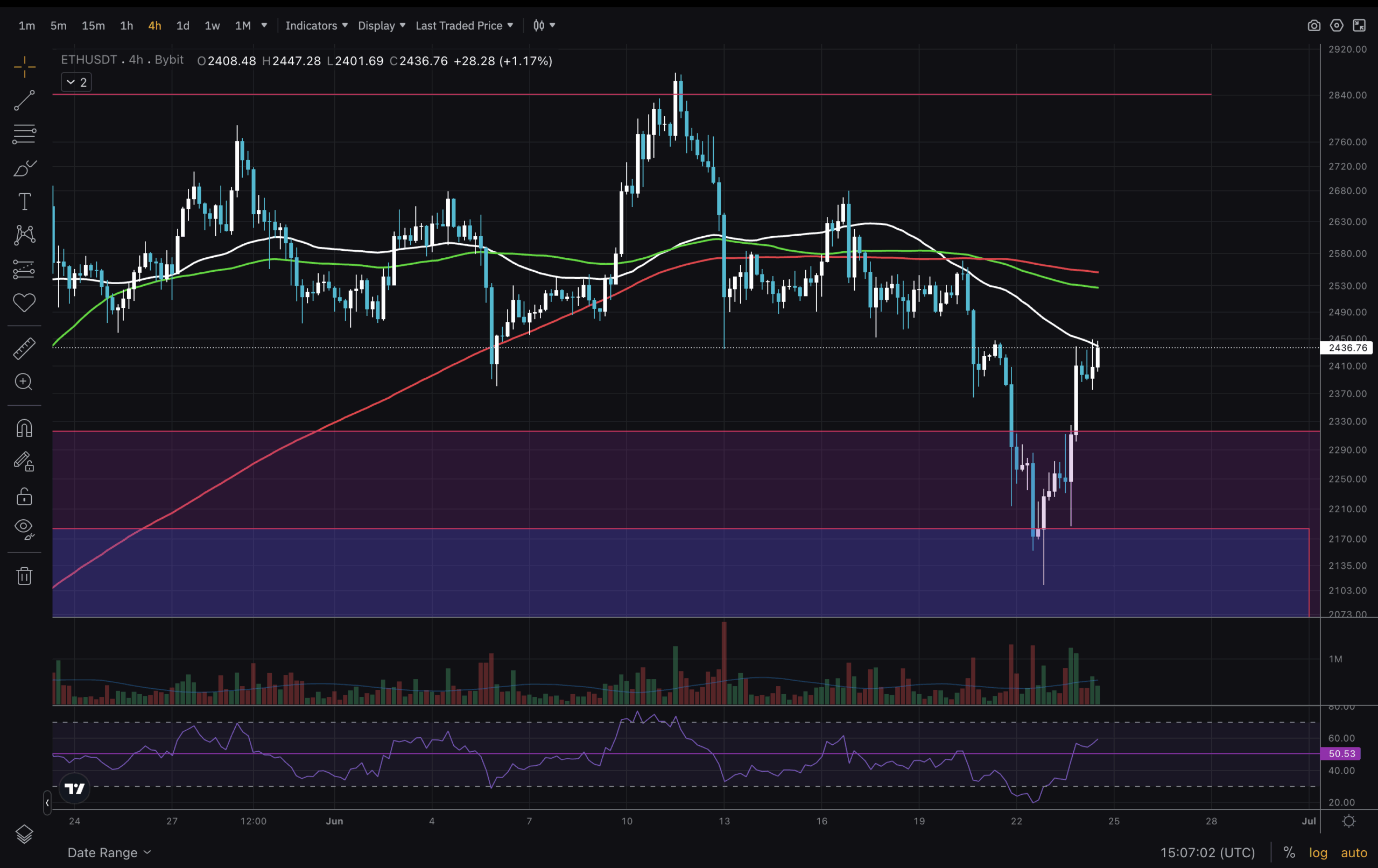Click the Jul label on time axis
The image size is (1378, 868).
pos(1309,821)
